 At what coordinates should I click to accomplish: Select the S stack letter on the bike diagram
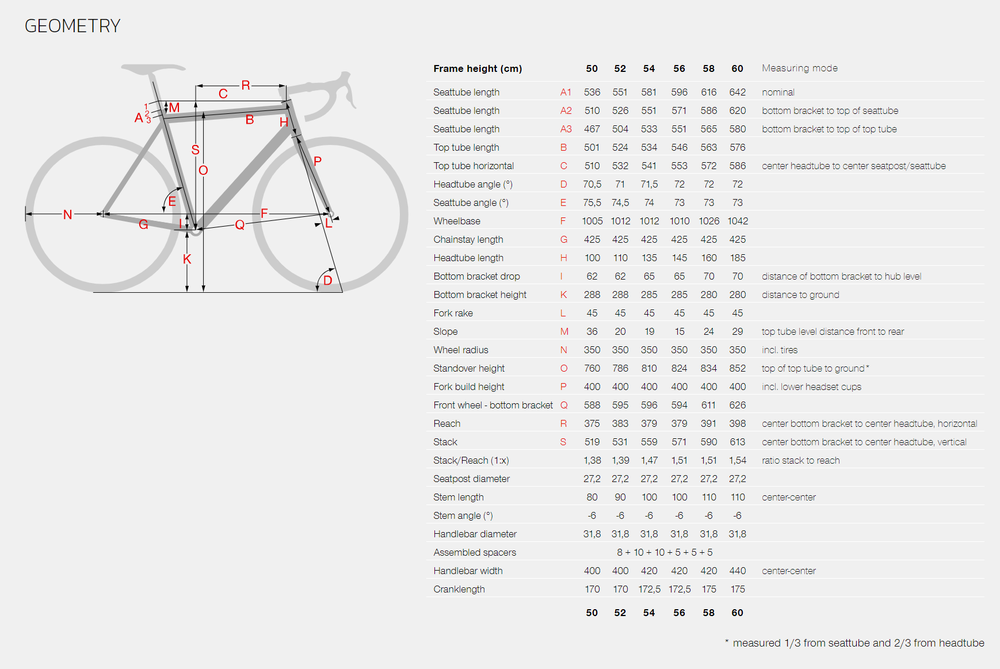195,150
